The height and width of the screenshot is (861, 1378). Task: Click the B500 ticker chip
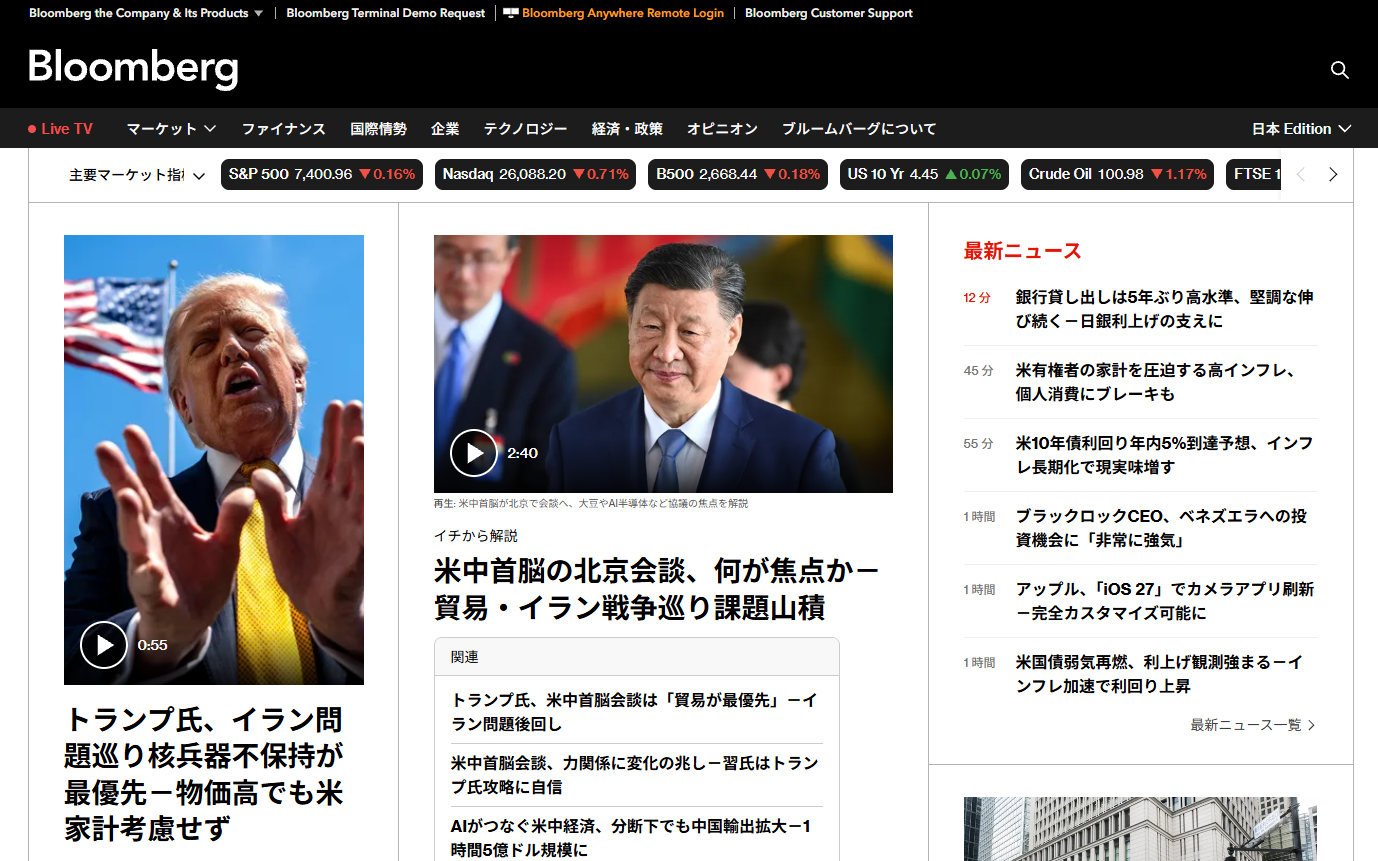pos(738,174)
